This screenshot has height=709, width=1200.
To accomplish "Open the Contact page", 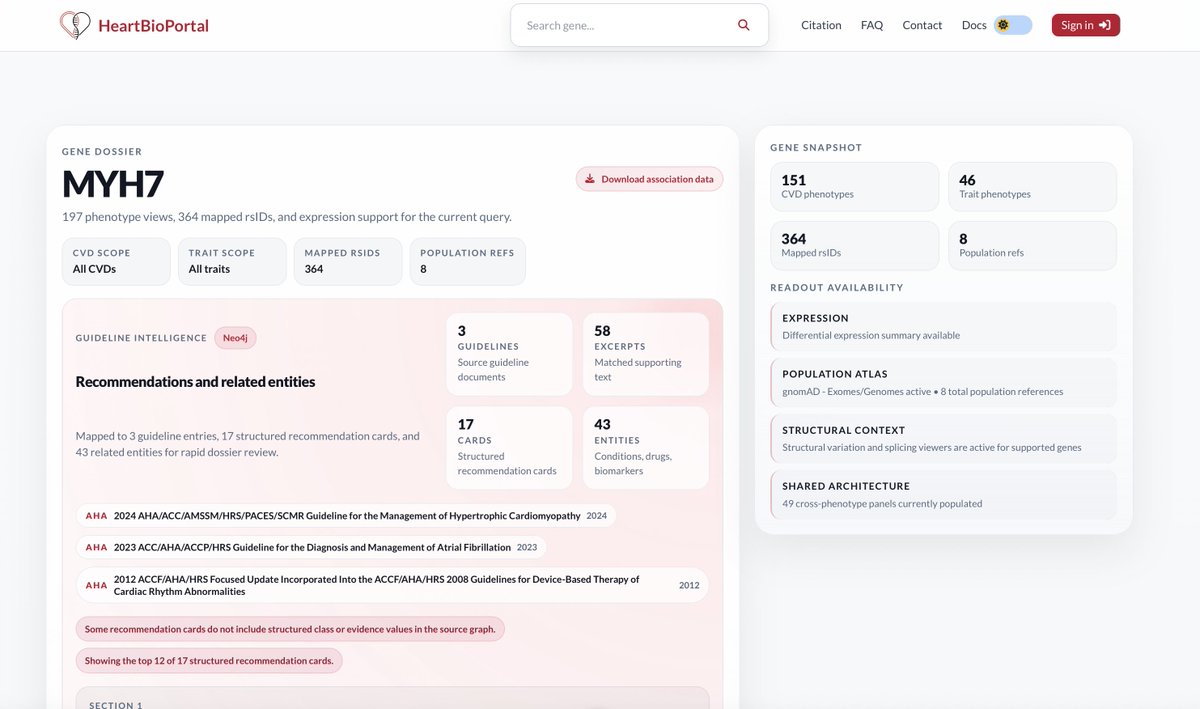I will [922, 25].
